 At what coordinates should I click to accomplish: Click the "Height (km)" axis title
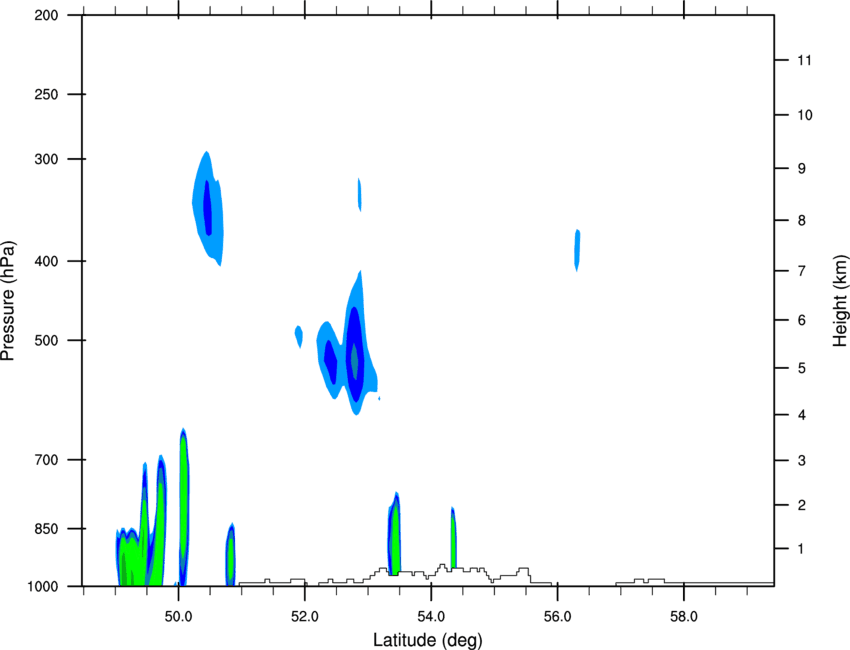pos(840,301)
